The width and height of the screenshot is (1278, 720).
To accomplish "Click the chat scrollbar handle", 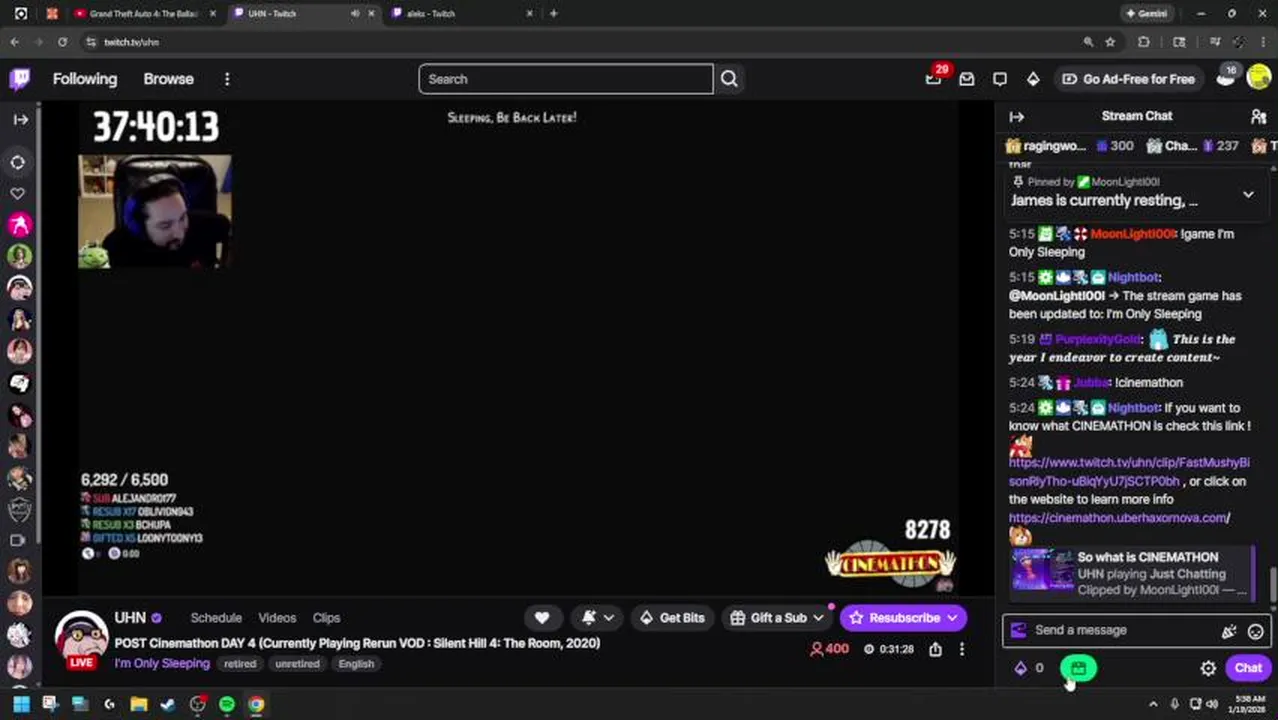I will coord(1273,584).
